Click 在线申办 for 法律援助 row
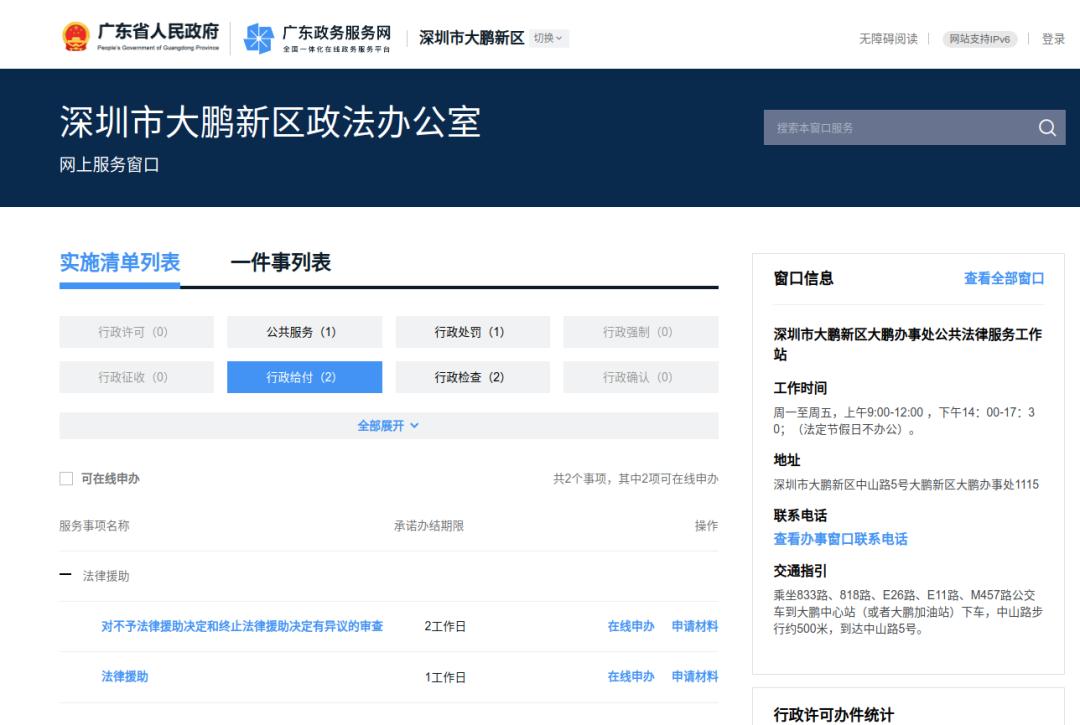1080x725 pixels. (631, 677)
